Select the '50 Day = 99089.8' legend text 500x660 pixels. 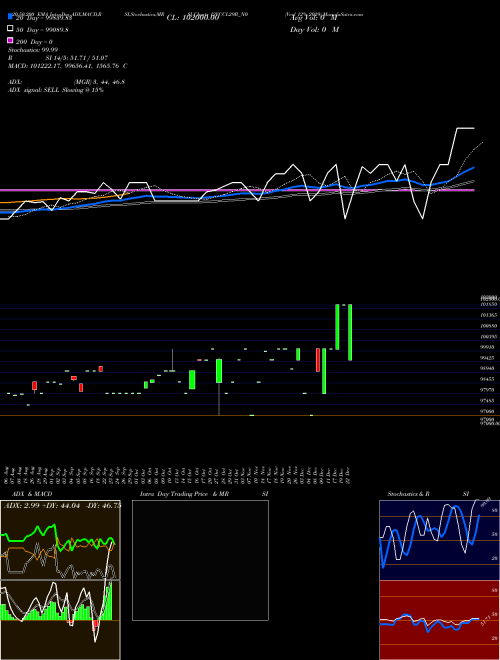[42, 29]
